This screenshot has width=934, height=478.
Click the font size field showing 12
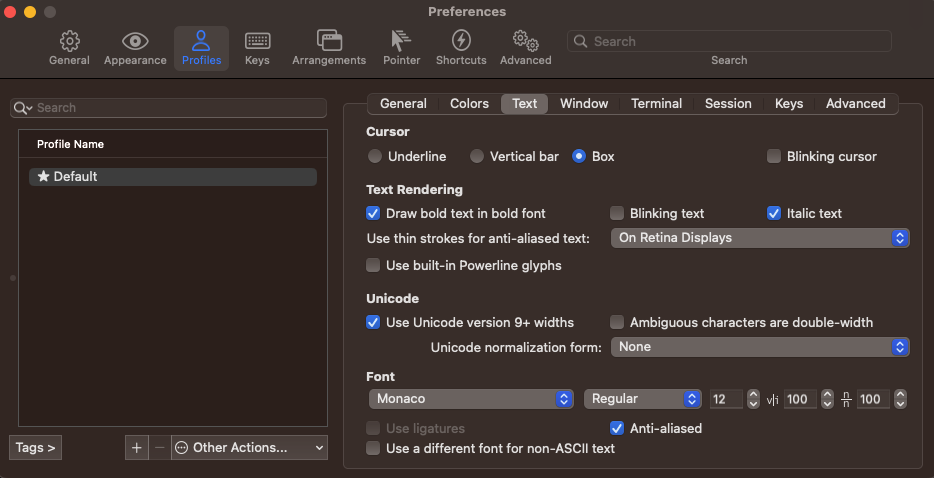point(726,399)
